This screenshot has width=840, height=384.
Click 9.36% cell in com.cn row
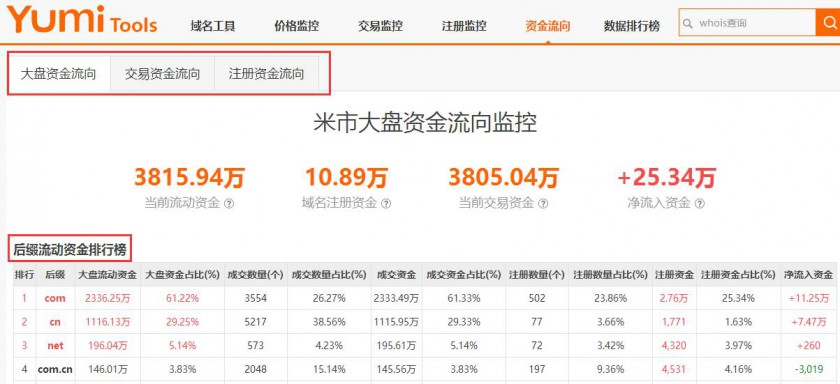pos(610,369)
